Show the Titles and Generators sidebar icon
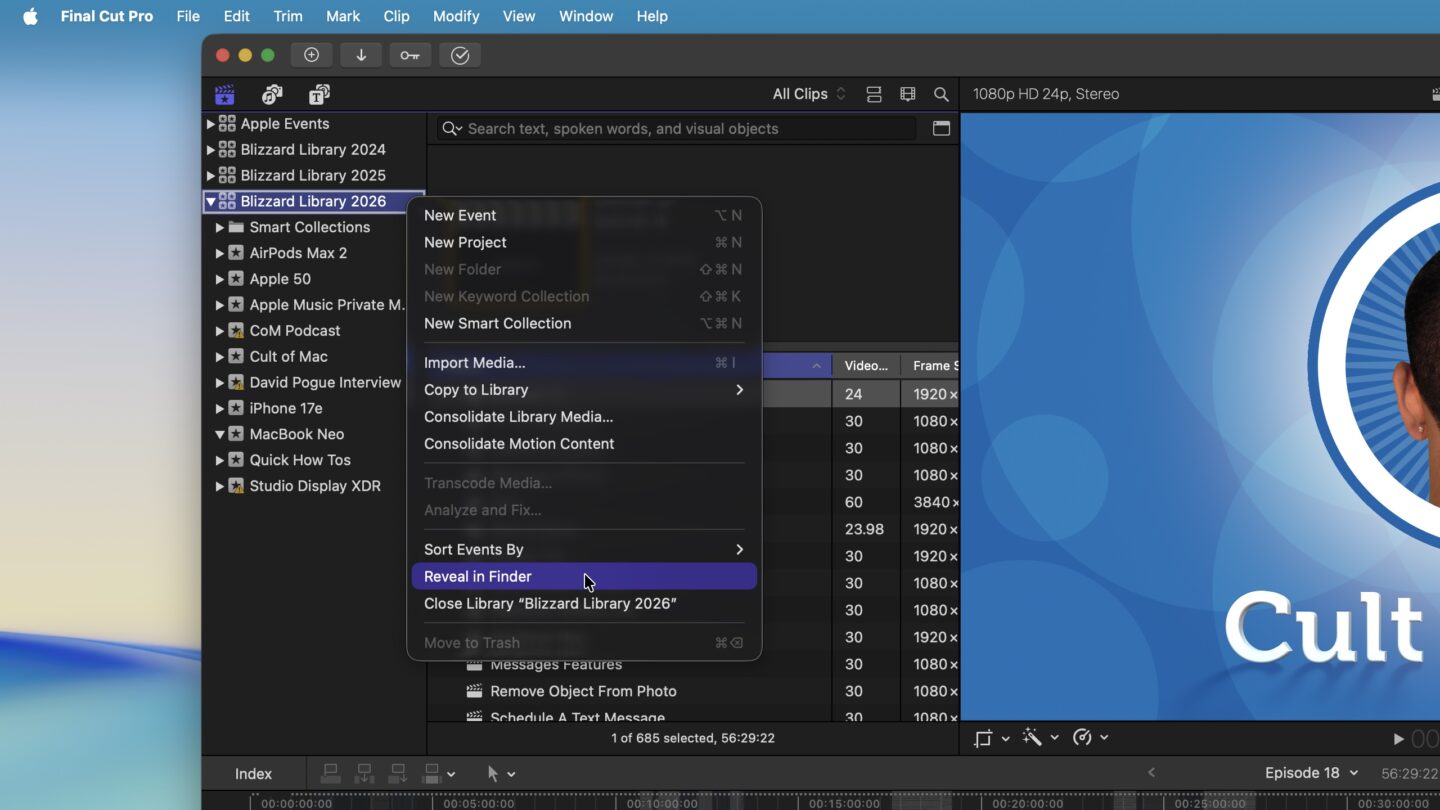Image resolution: width=1440 pixels, height=810 pixels. tap(319, 94)
